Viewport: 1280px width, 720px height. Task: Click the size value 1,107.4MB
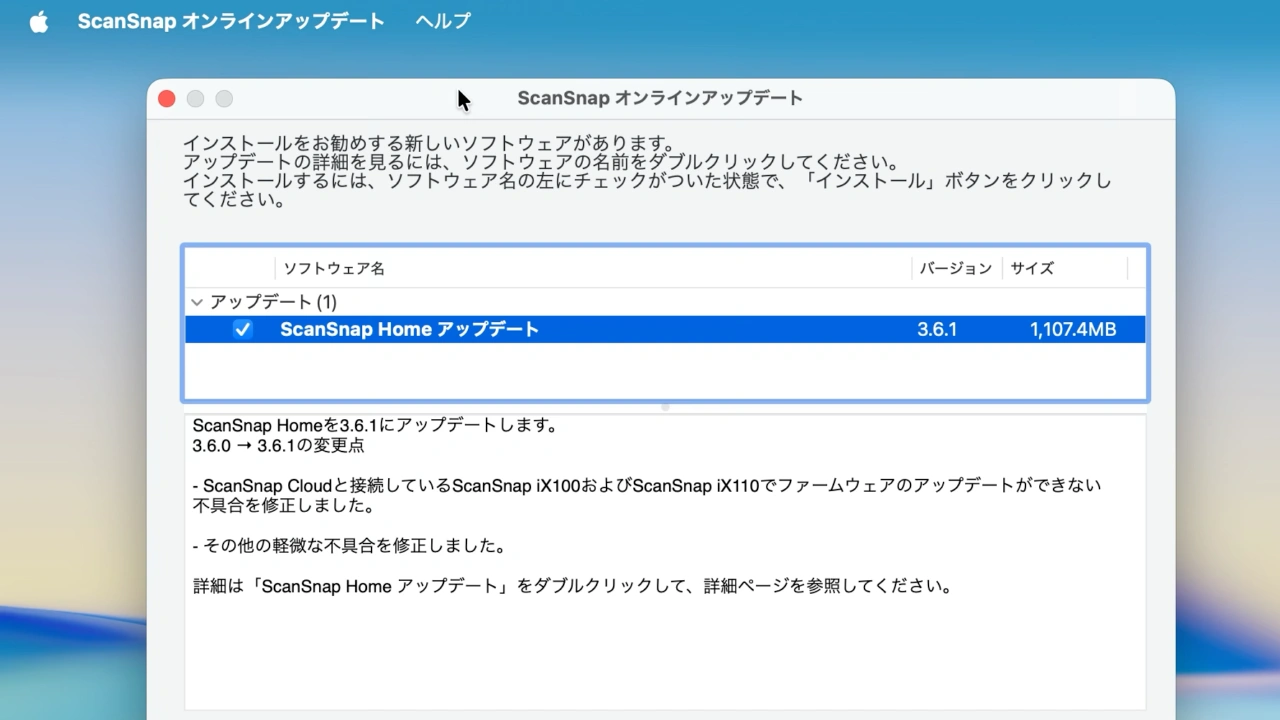pos(1073,329)
